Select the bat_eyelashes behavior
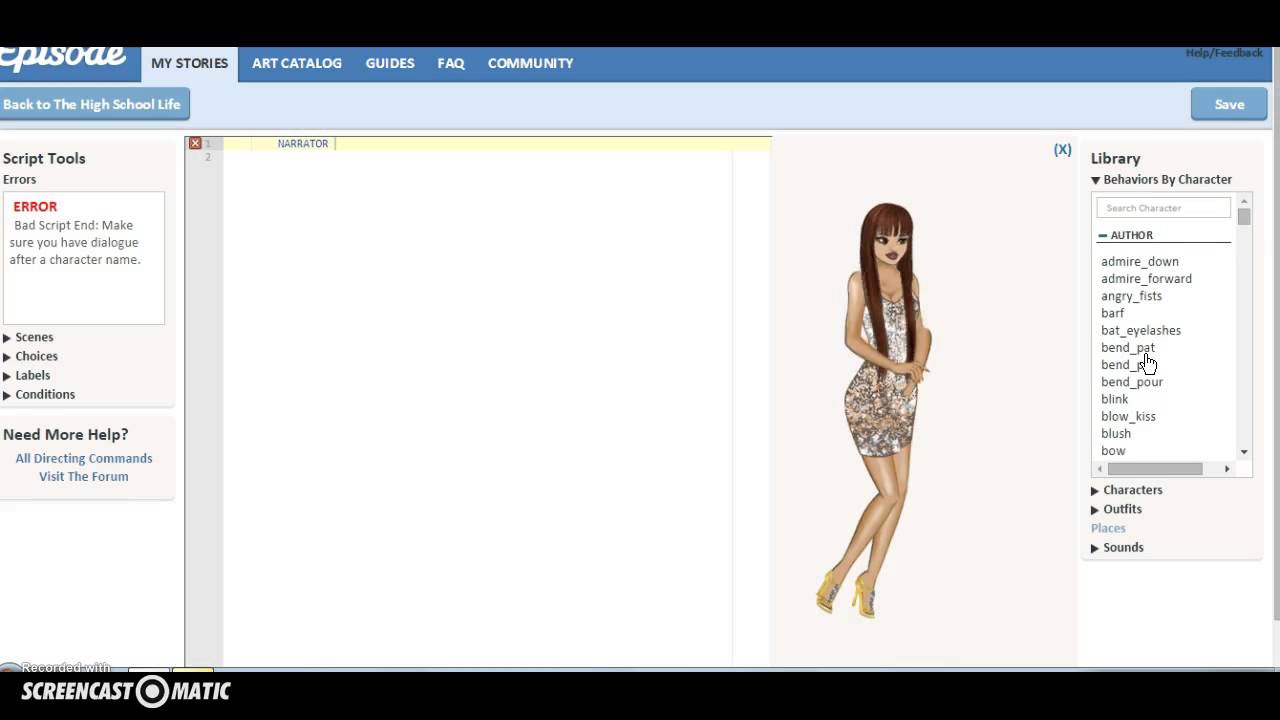The height and width of the screenshot is (720, 1280). tap(1141, 330)
